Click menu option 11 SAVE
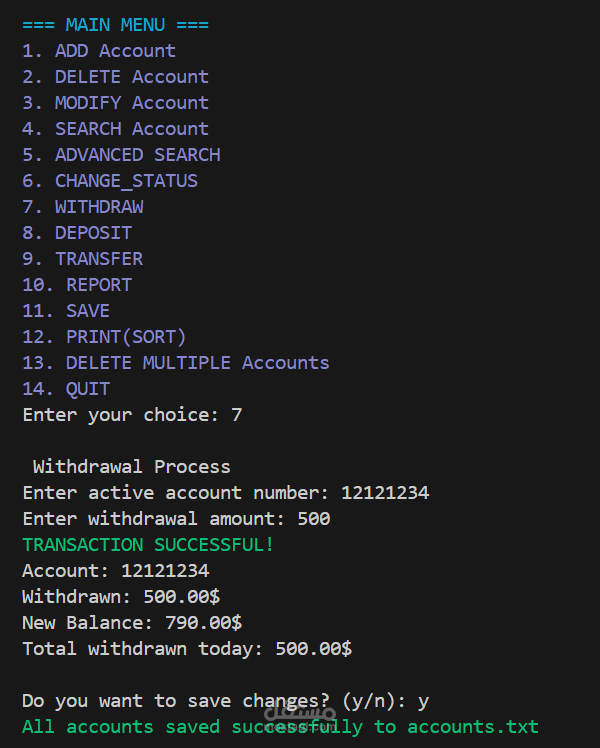 (x=67, y=311)
